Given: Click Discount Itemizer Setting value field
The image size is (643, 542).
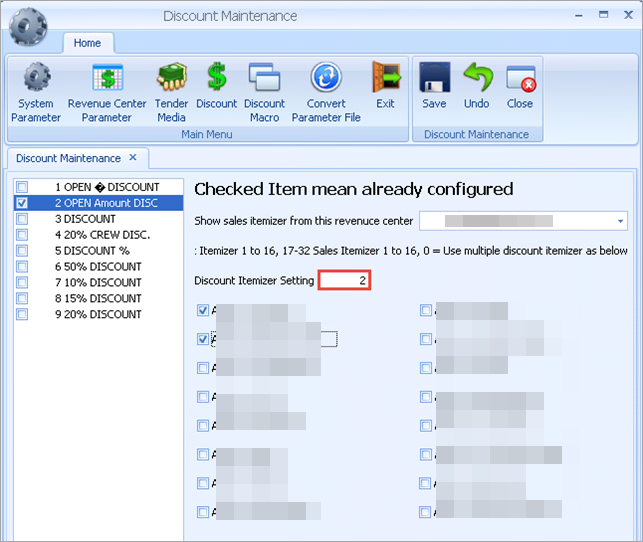Looking at the screenshot, I should (344, 280).
